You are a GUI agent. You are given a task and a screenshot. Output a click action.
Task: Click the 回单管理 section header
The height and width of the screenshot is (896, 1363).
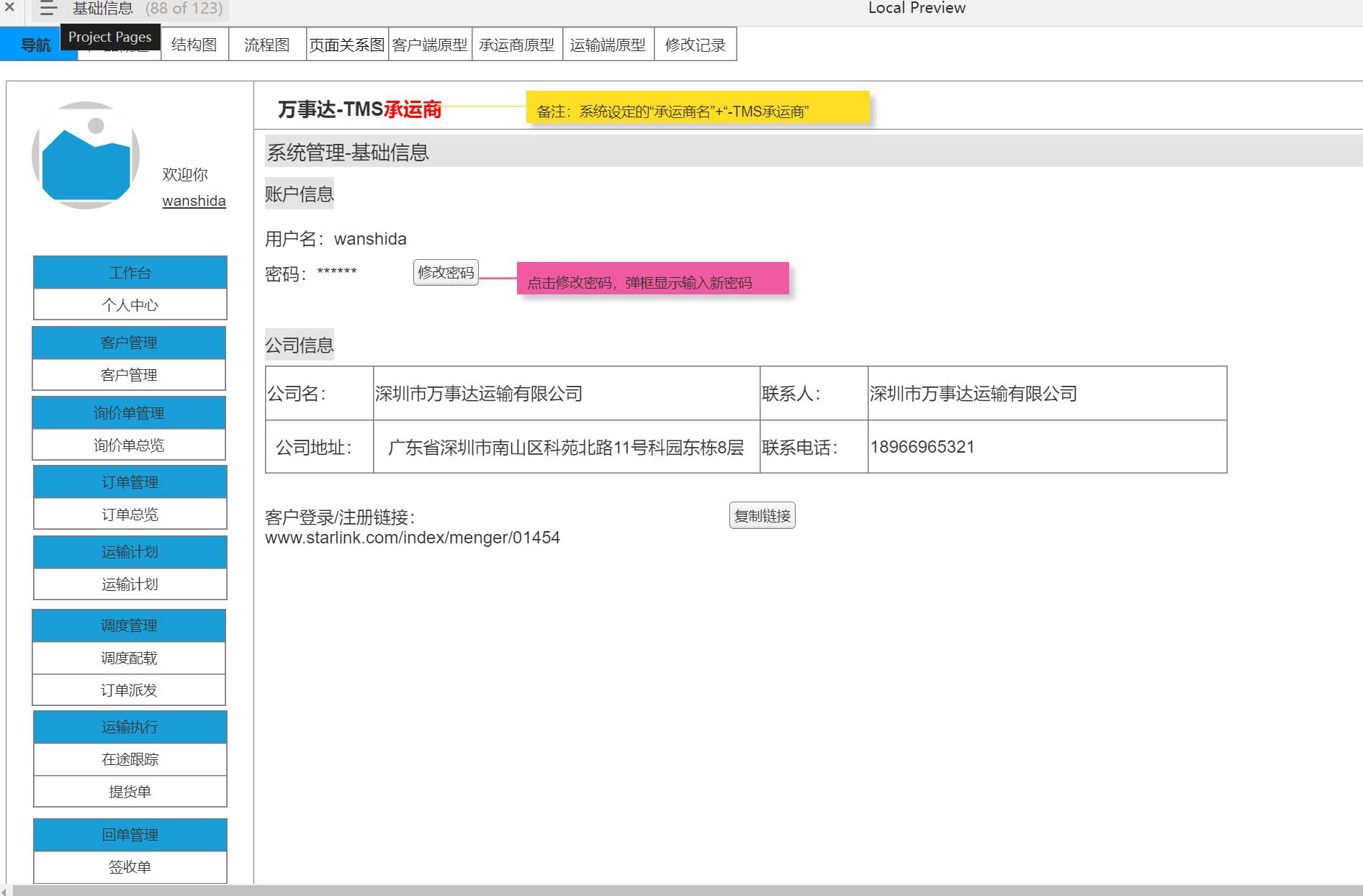point(130,835)
